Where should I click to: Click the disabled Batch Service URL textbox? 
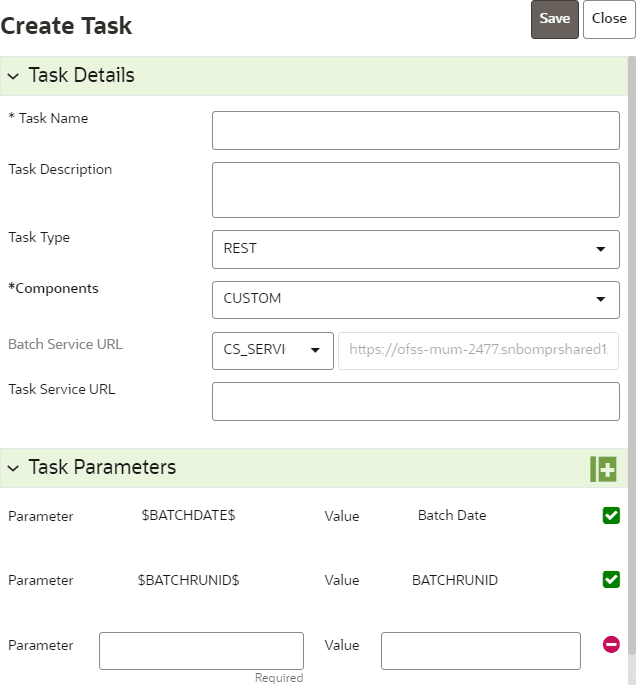(x=478, y=351)
